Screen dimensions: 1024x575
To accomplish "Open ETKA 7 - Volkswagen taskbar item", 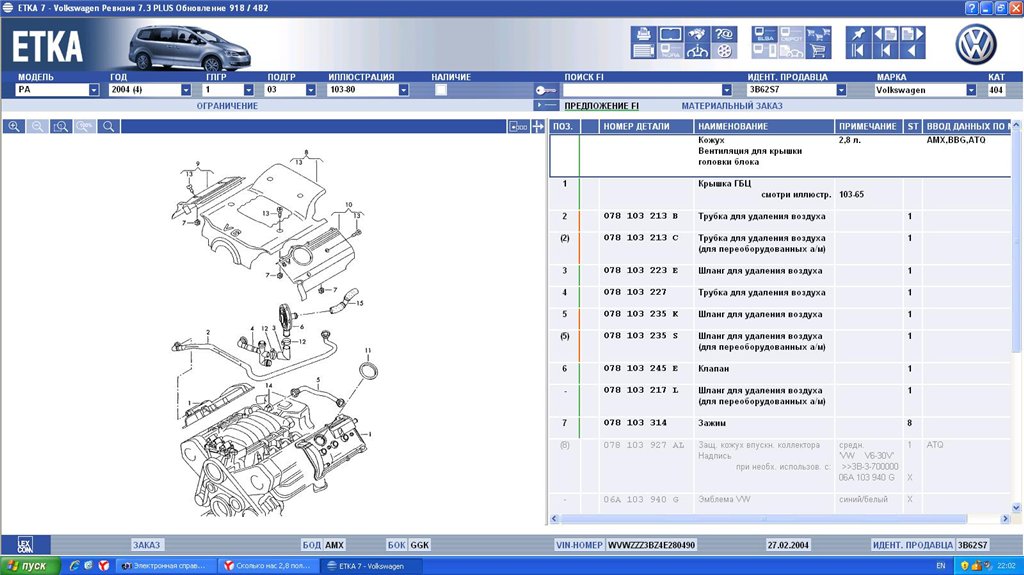I will (x=372, y=566).
